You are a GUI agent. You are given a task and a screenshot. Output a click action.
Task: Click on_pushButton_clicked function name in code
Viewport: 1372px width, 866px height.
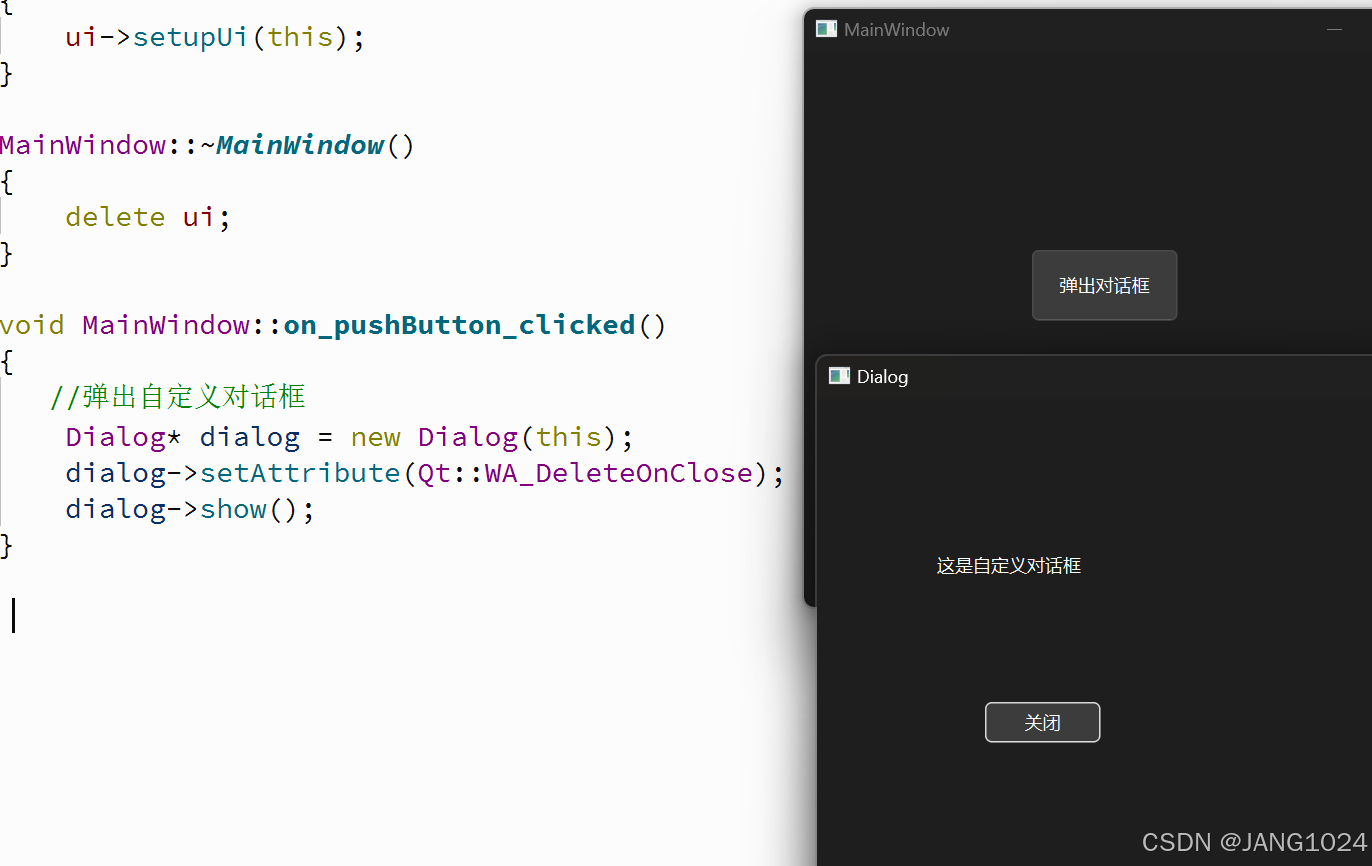point(460,325)
